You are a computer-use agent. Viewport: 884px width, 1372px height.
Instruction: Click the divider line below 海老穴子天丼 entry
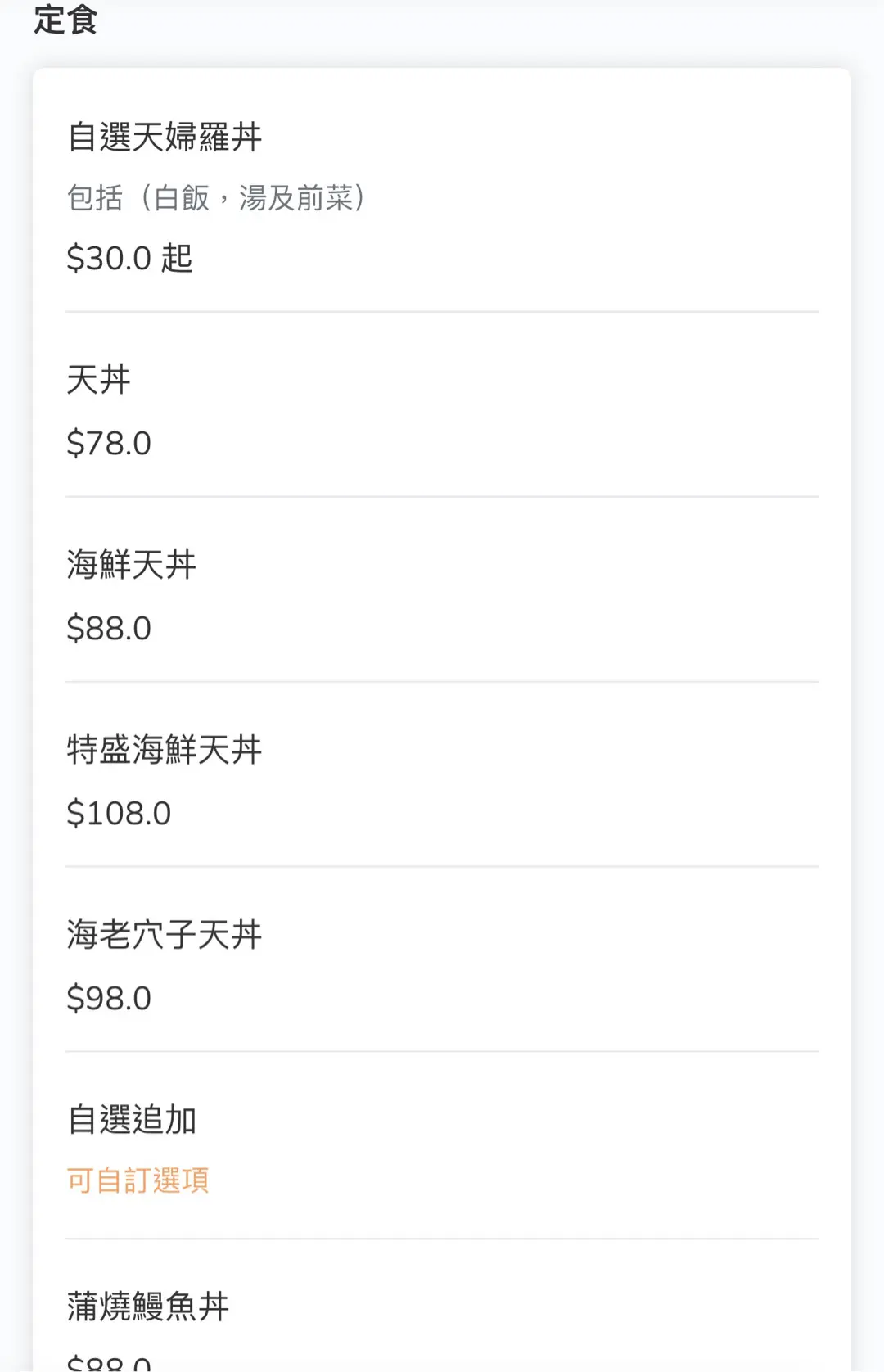point(442,1051)
